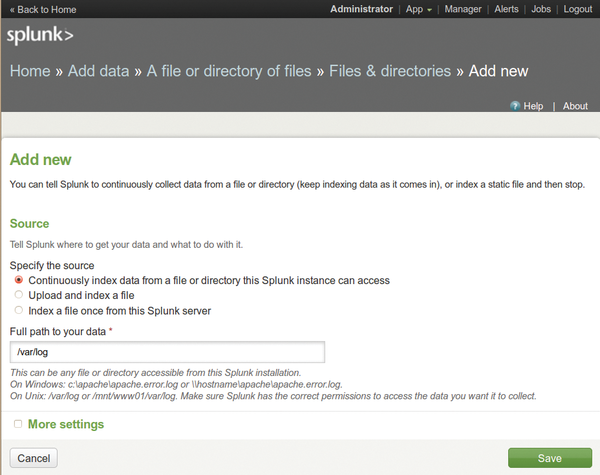
Task: Click the Full path to your data field
Action: 167,352
